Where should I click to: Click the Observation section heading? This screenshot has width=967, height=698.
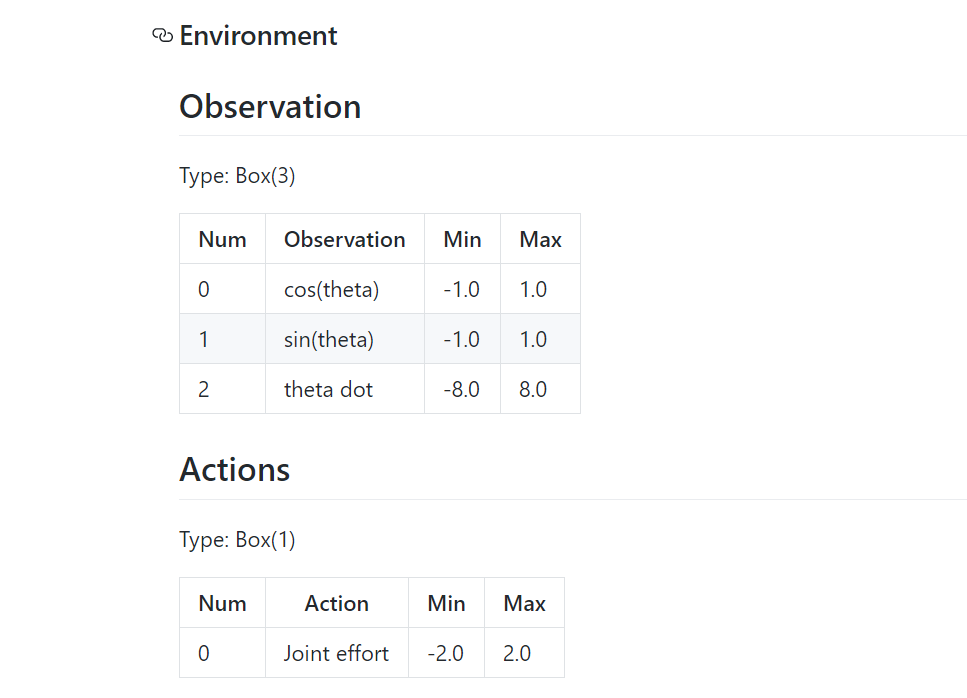point(270,107)
